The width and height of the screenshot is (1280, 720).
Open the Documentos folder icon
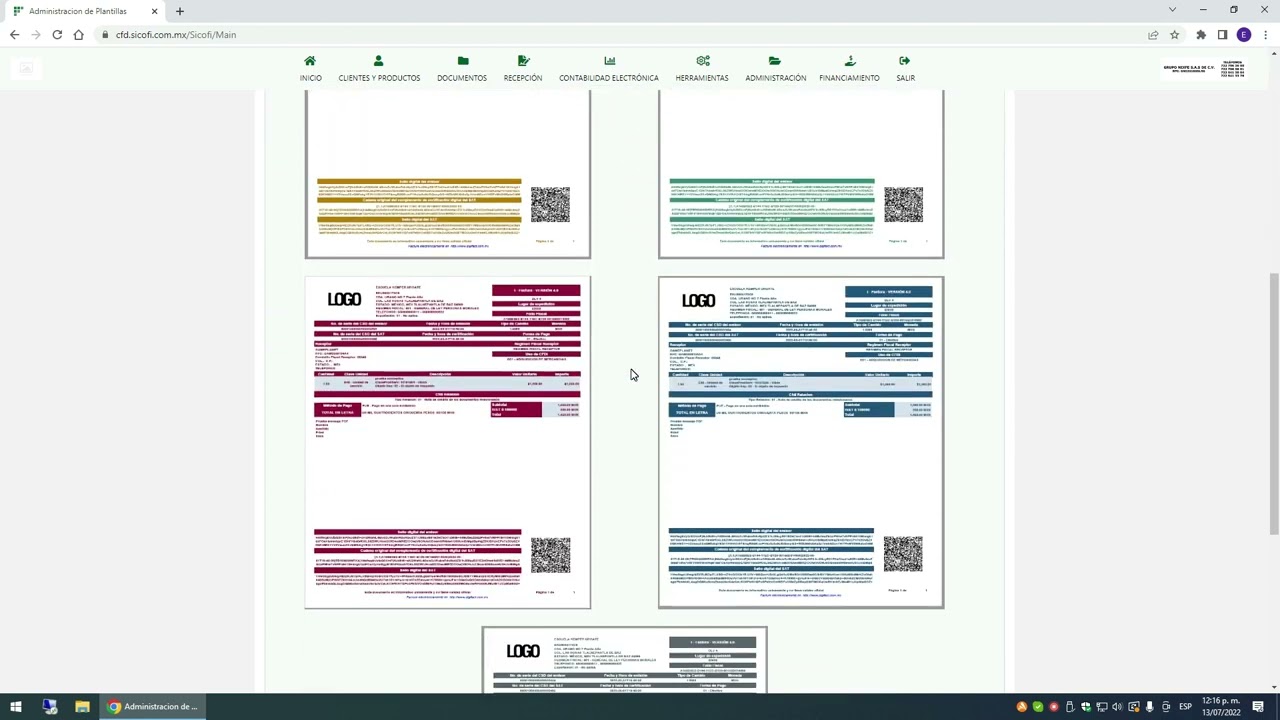[x=462, y=61]
